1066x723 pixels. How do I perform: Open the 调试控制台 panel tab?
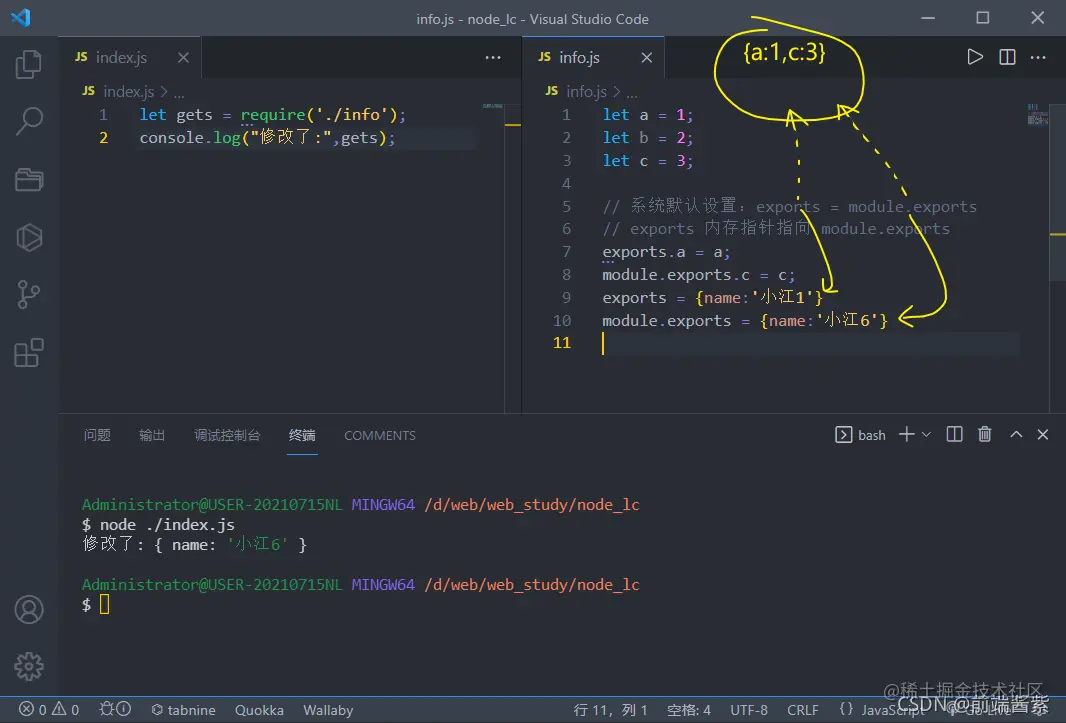pyautogui.click(x=226, y=435)
